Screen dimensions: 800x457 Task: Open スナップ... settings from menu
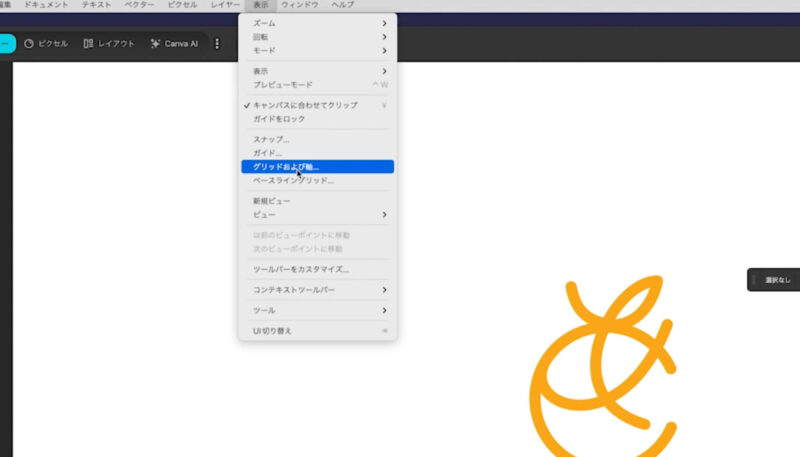point(317,139)
